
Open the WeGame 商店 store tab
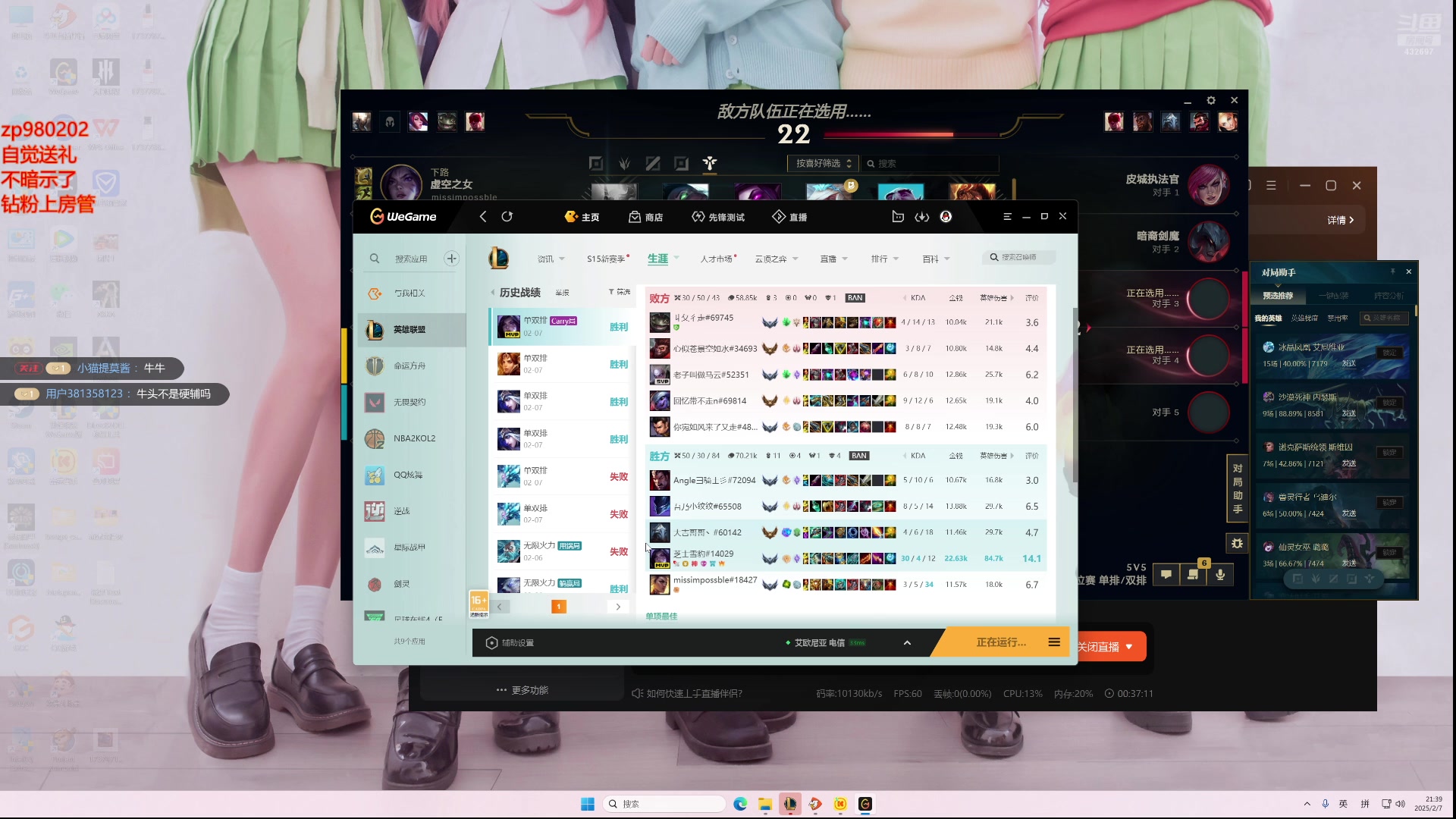[x=646, y=217]
